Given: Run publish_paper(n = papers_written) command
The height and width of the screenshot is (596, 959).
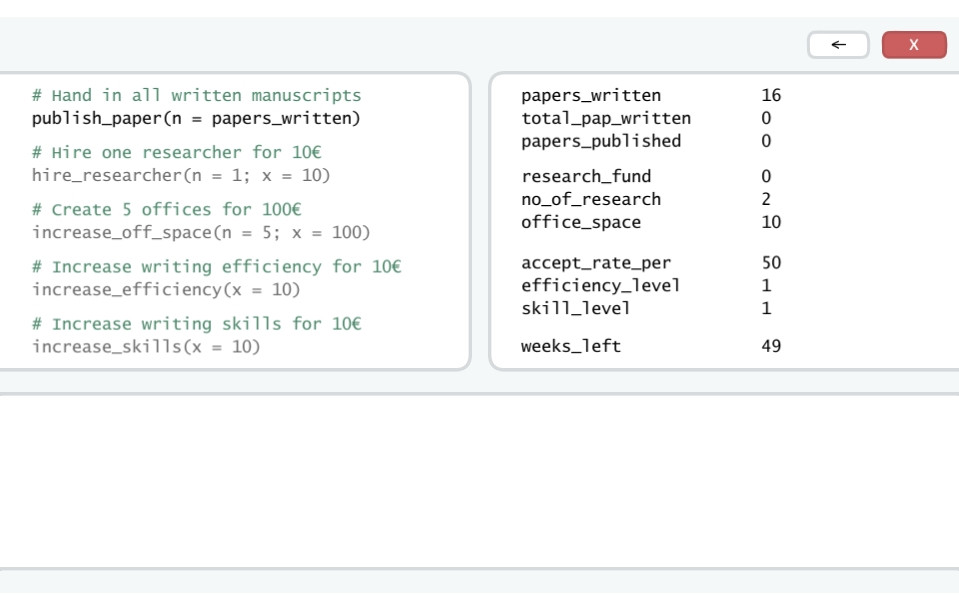Looking at the screenshot, I should pos(196,118).
